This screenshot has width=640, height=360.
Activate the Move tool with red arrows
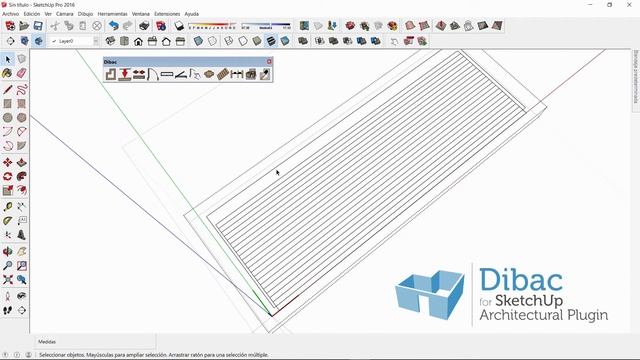pos(8,162)
